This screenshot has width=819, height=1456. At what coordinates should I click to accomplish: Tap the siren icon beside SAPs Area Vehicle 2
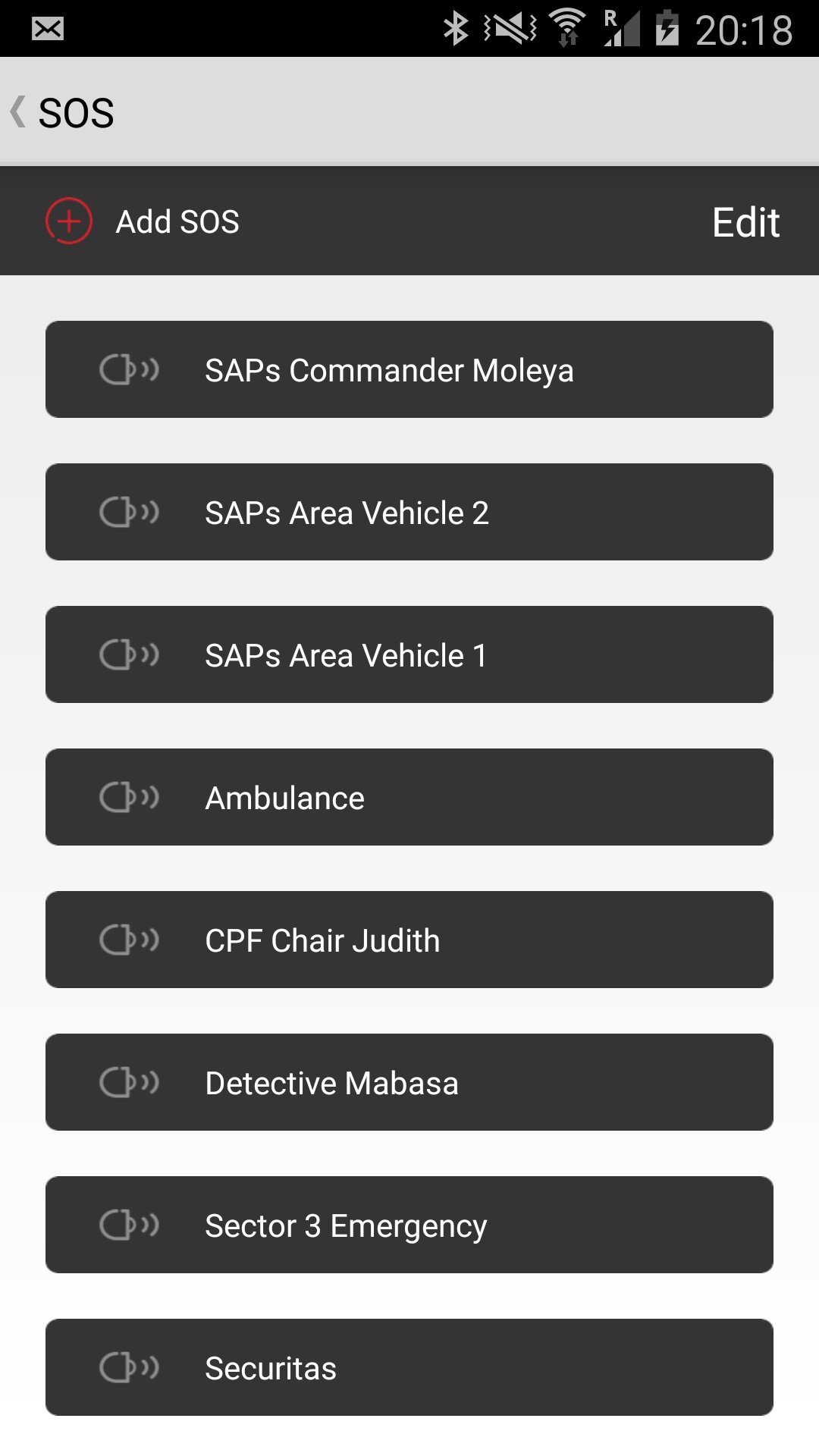[x=129, y=512]
